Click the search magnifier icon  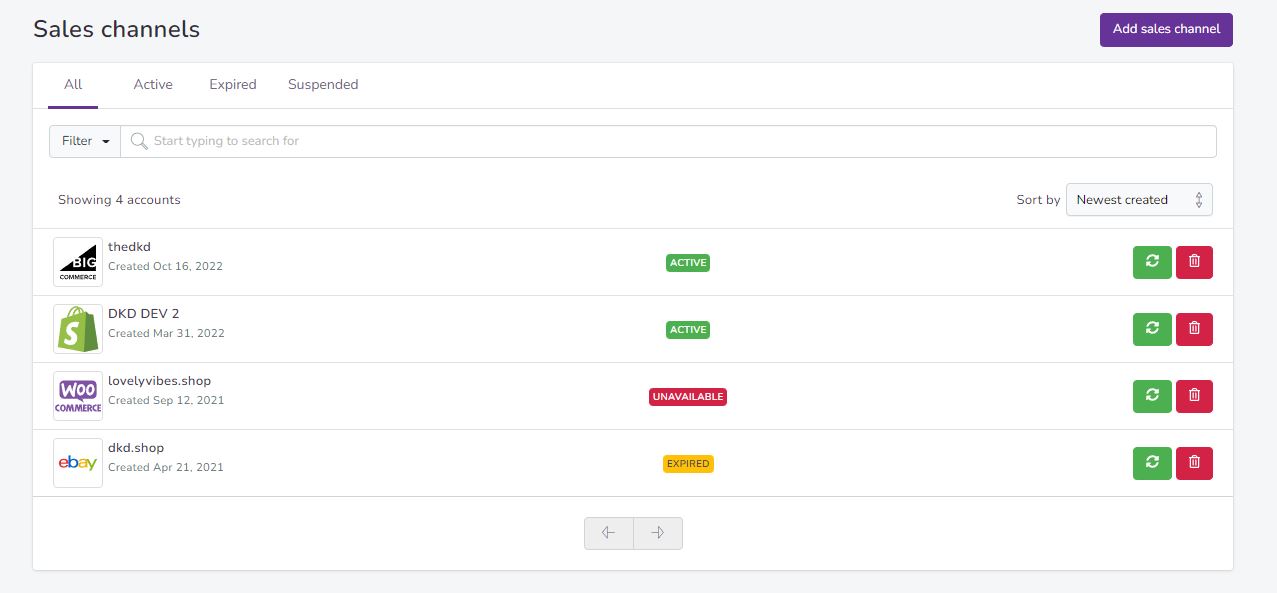point(139,141)
